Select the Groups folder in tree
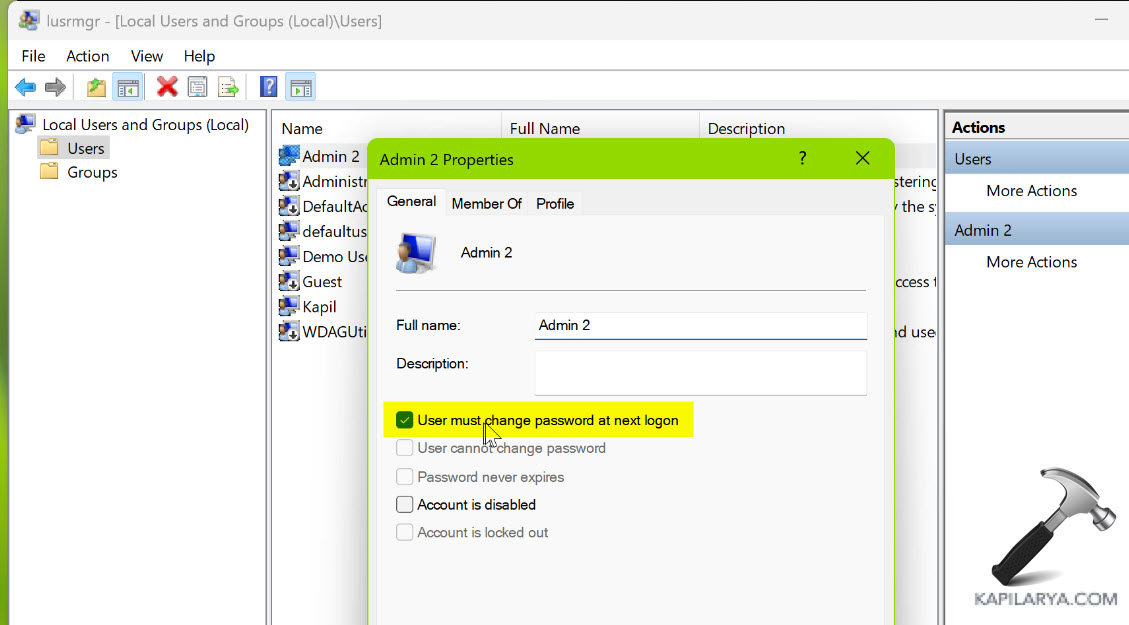The height and width of the screenshot is (625, 1129). tap(92, 172)
